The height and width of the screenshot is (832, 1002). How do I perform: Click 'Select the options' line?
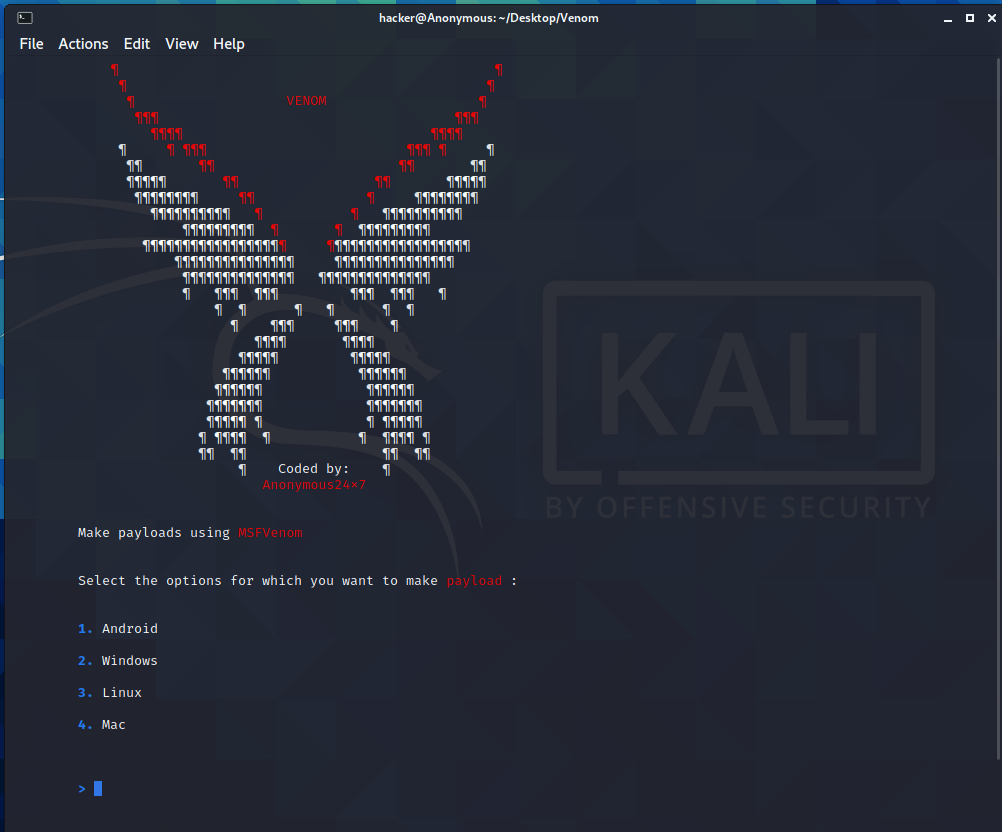(x=297, y=581)
